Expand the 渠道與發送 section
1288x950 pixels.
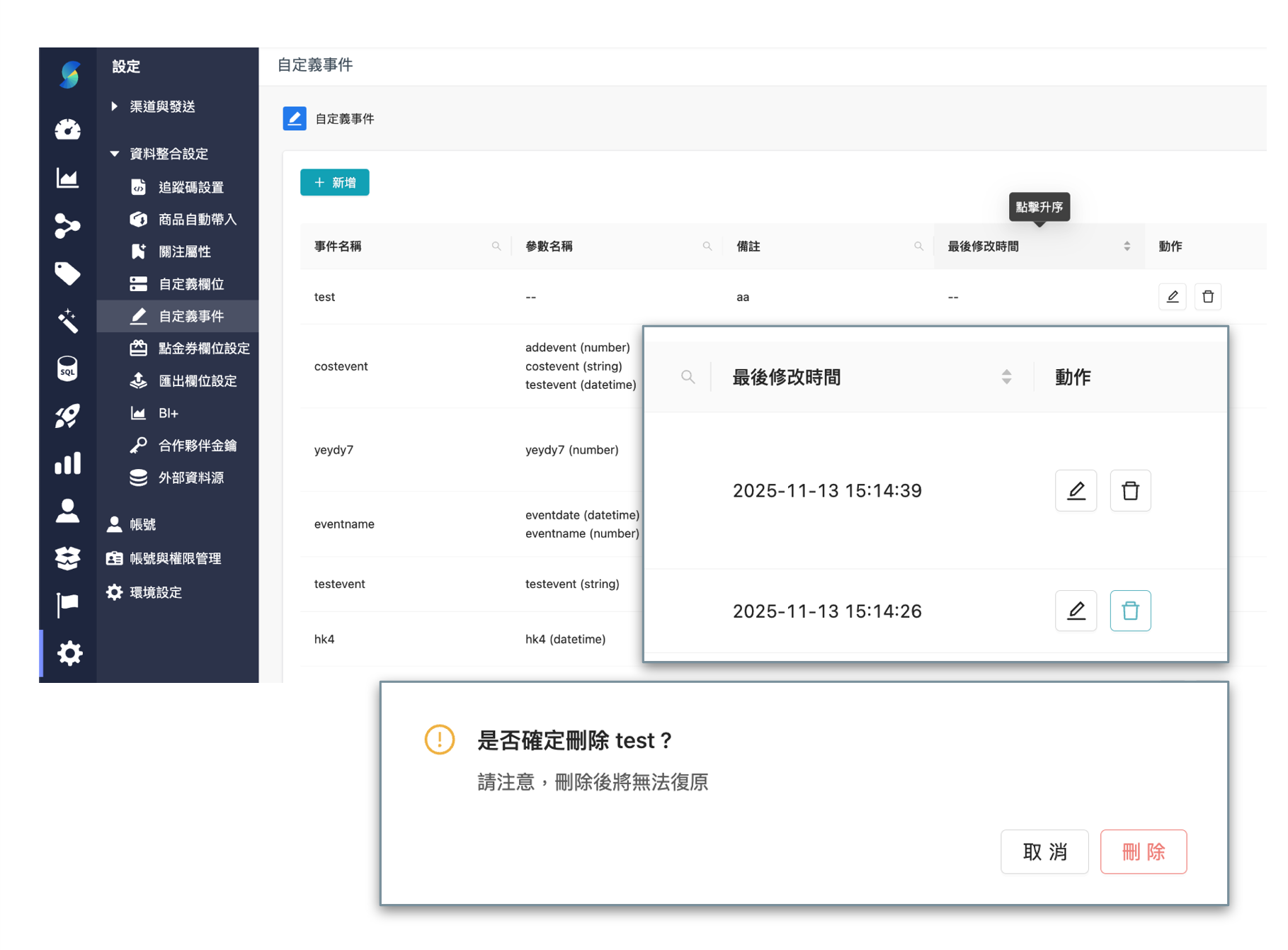(164, 106)
